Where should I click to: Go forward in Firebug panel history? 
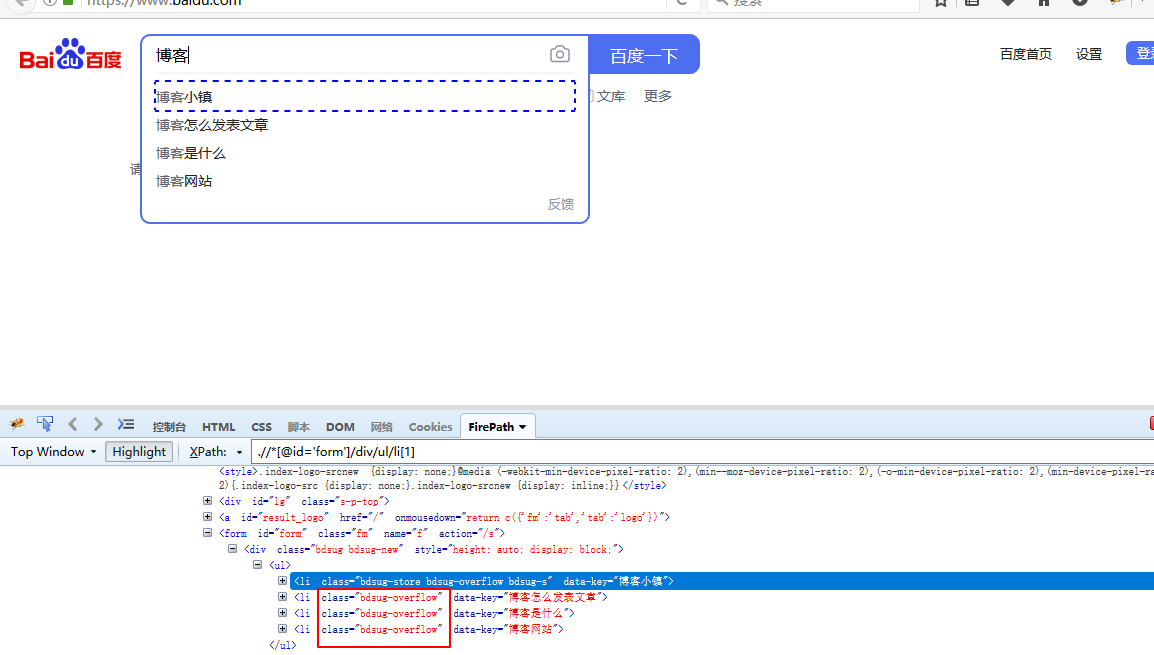98,424
